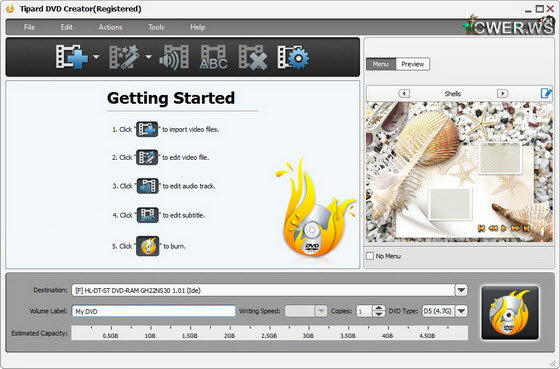The image size is (560, 369).
Task: Open the DVD Type dropdown arrow
Action: pyautogui.click(x=461, y=311)
